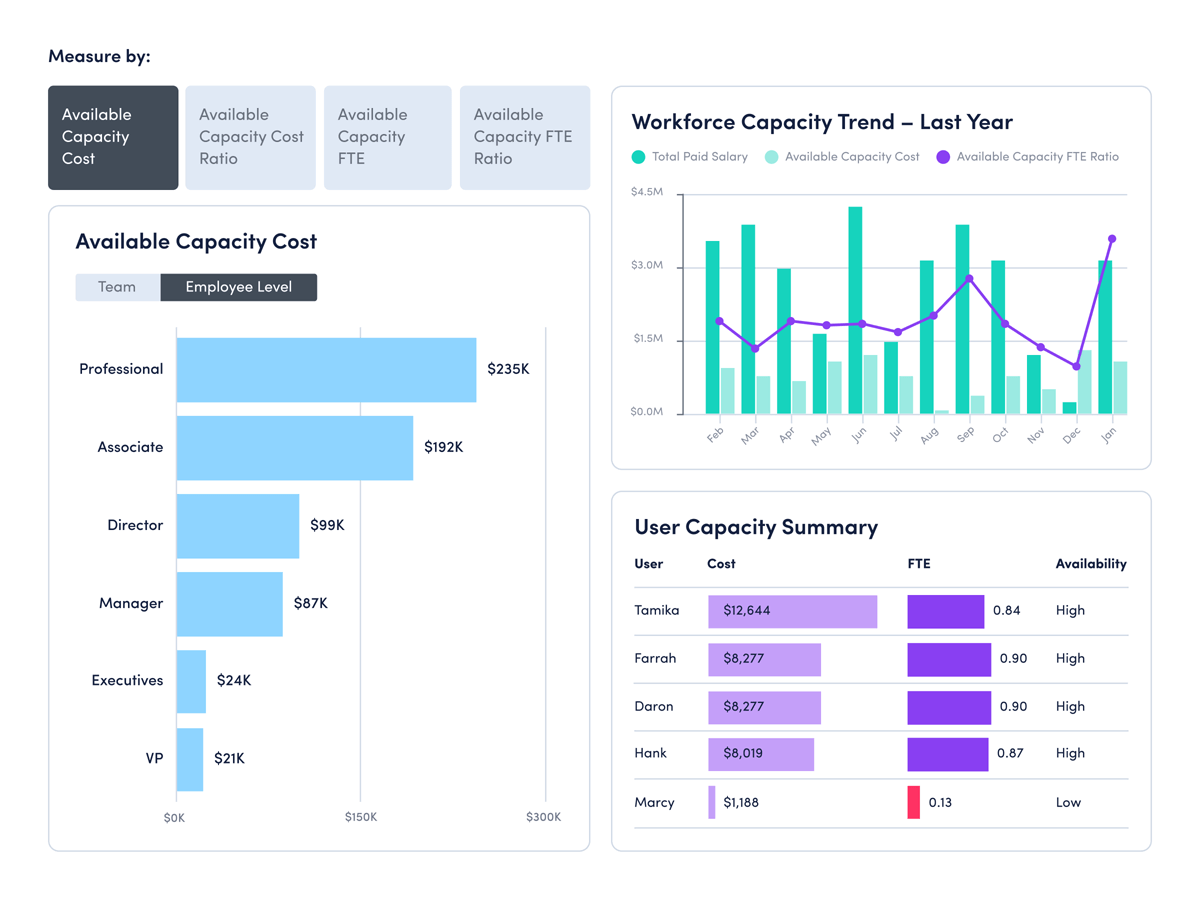
Task: Click the Feb bar in the trend chart
Action: pyautogui.click(x=712, y=320)
